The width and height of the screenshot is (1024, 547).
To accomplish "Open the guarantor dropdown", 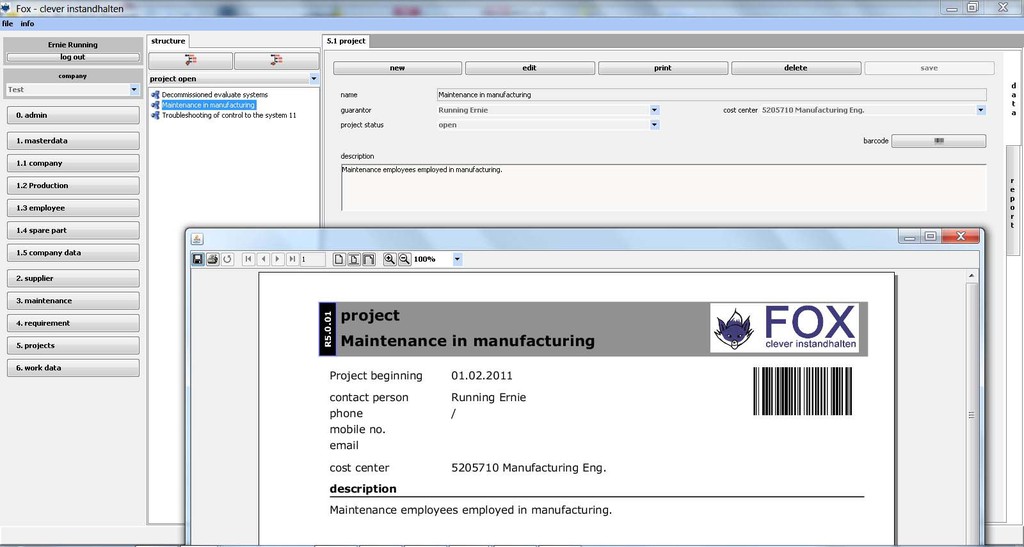I will [x=654, y=110].
